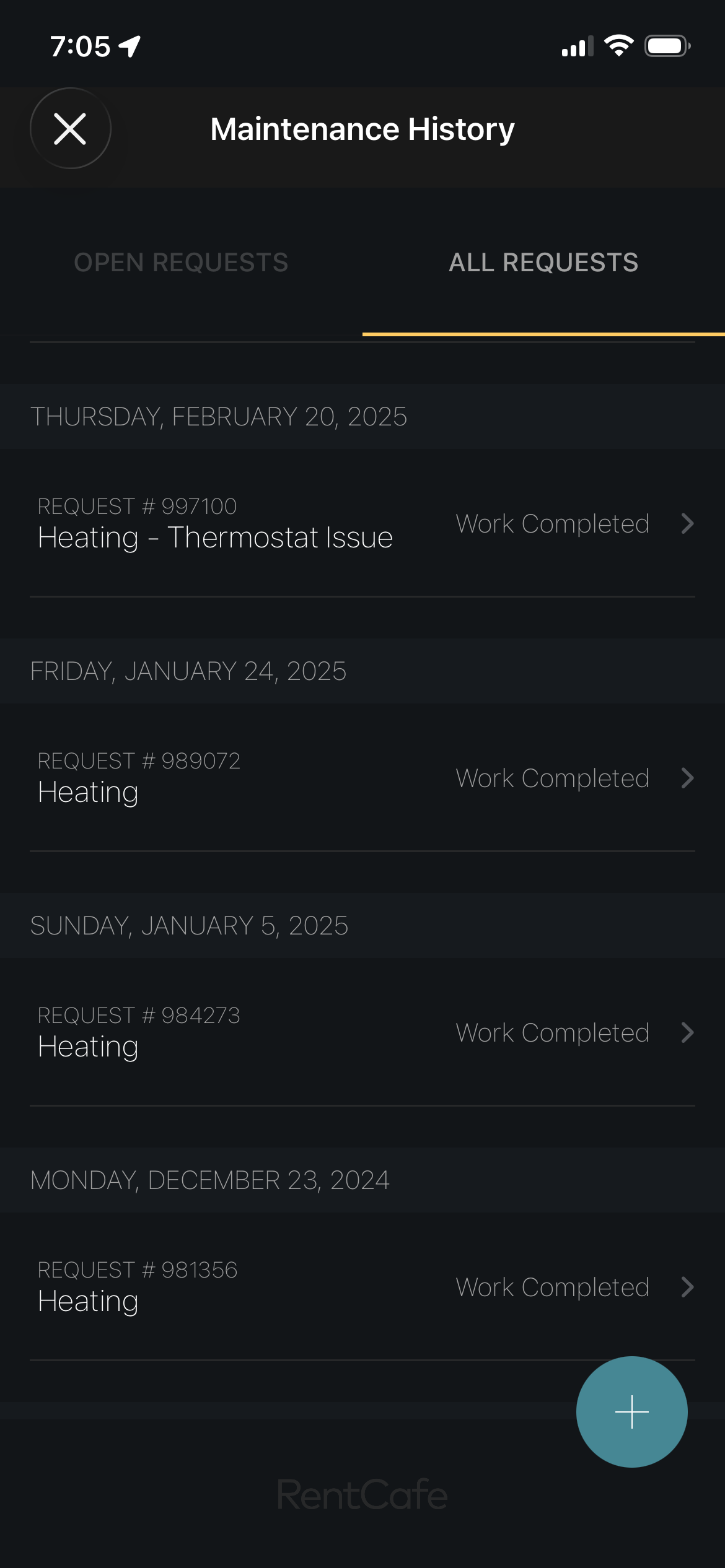Tap the RentCafe logo

pos(362,1494)
